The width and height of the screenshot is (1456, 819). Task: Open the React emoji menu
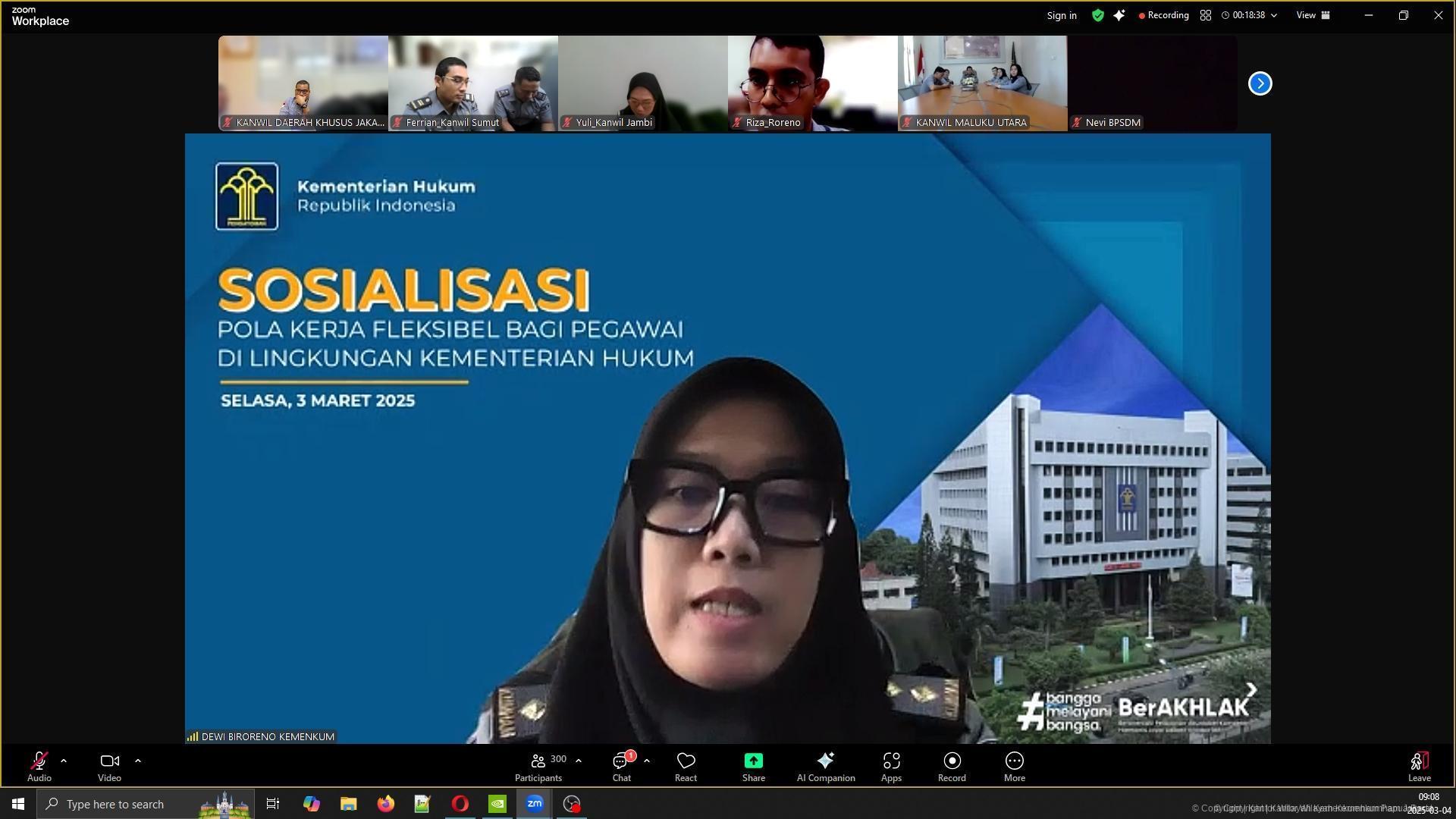[x=685, y=766]
